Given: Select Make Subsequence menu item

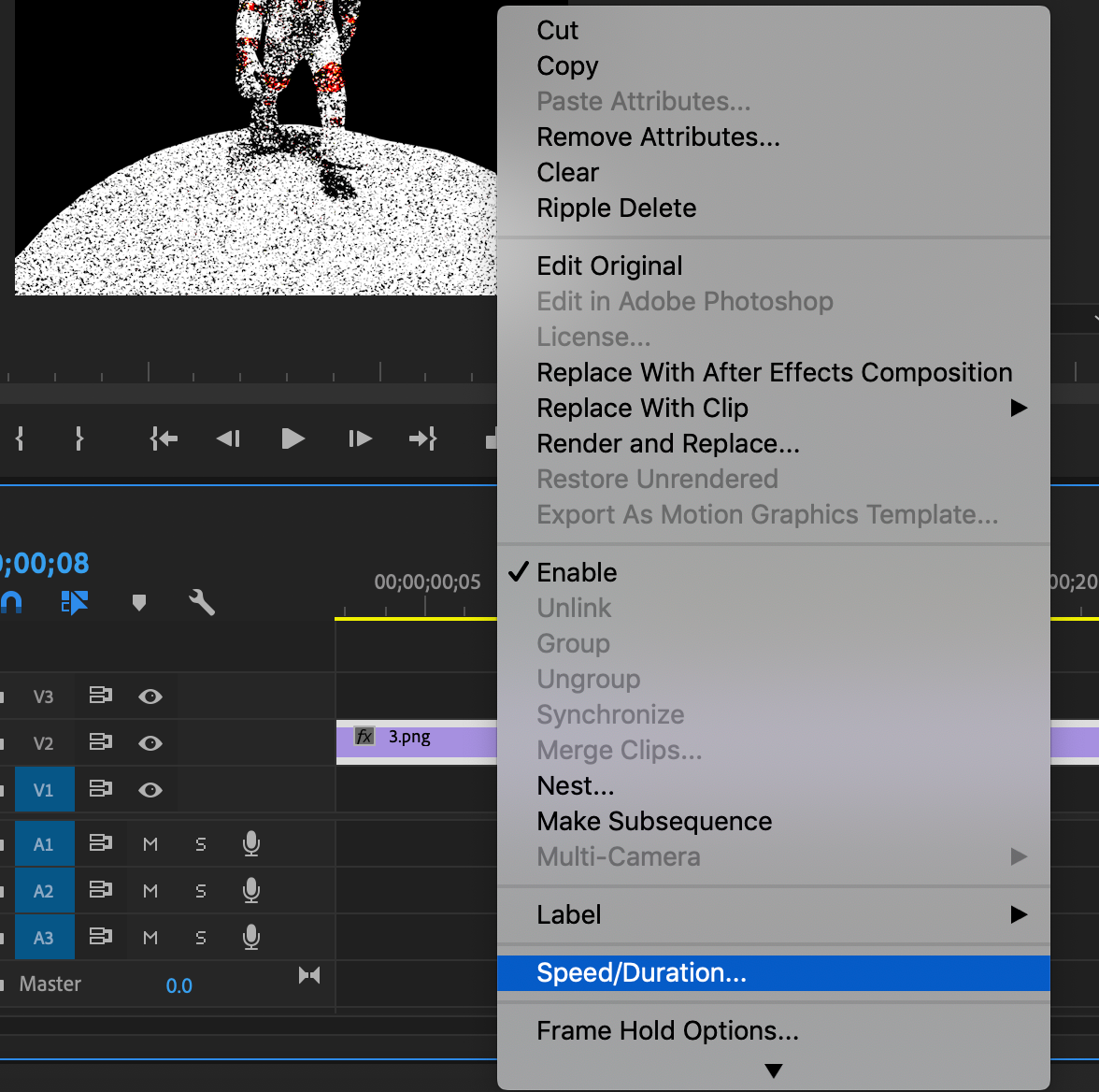Looking at the screenshot, I should [x=773, y=821].
